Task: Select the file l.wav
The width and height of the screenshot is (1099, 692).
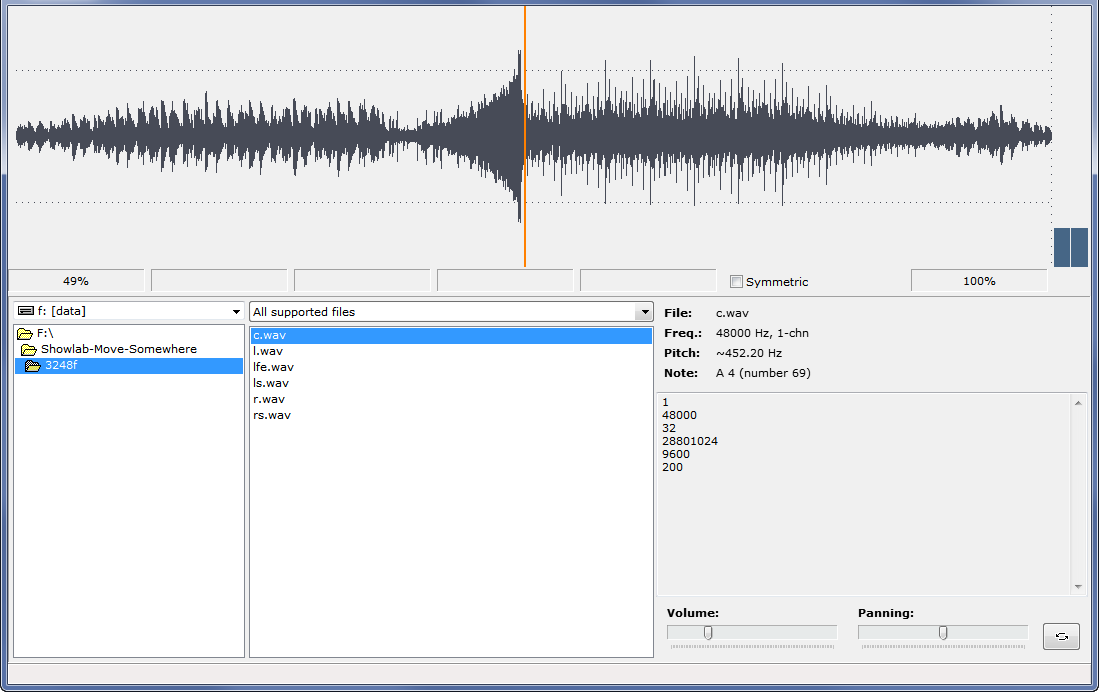Action: 268,351
